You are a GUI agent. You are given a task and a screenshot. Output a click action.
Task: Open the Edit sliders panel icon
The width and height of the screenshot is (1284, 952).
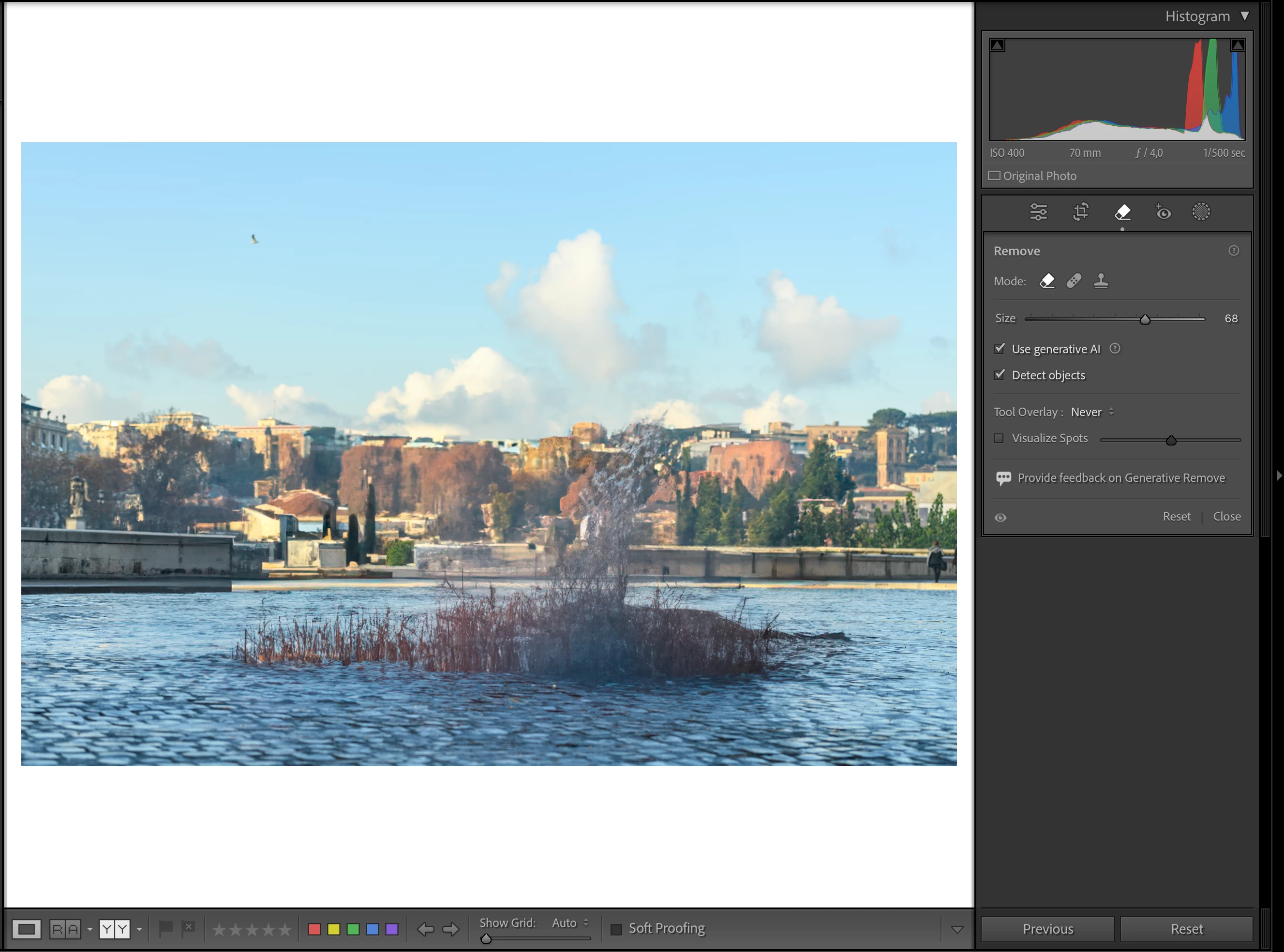point(1038,212)
